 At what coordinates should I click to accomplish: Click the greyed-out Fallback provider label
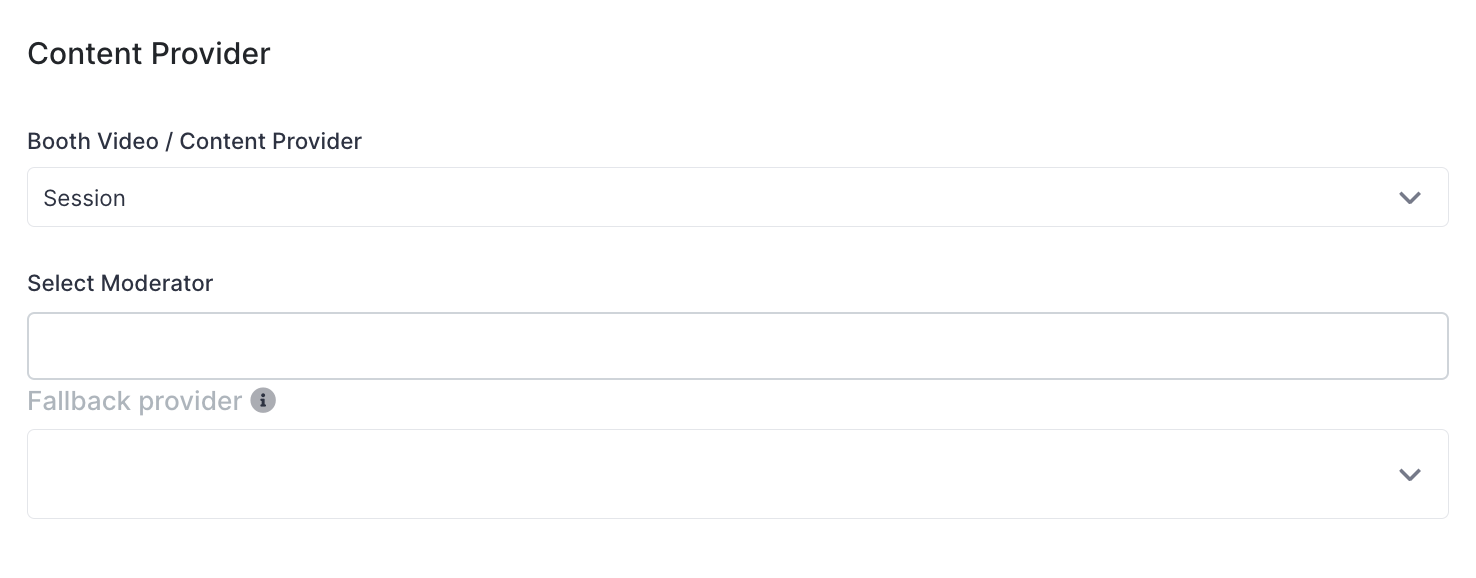135,401
